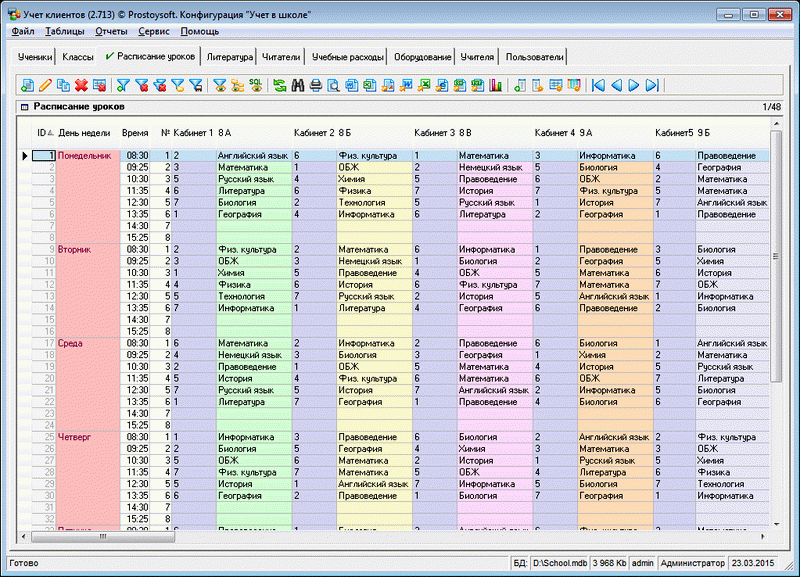Click the red X delete record icon
Image resolution: width=800 pixels, height=577 pixels.
[81, 86]
